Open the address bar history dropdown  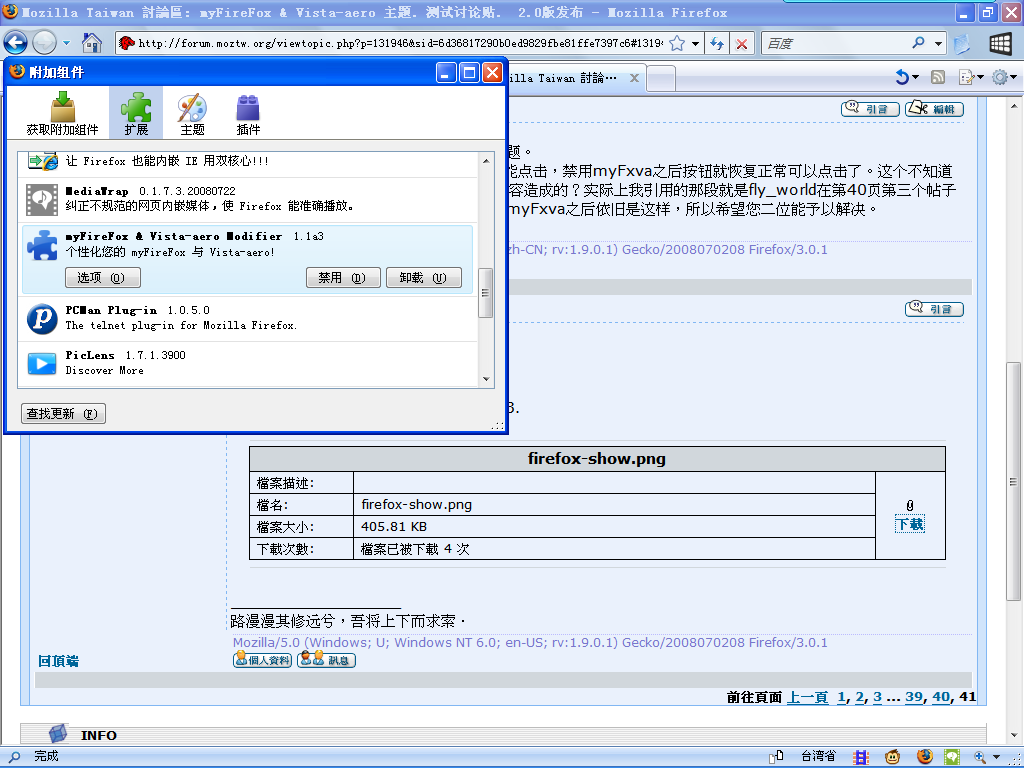[696, 44]
